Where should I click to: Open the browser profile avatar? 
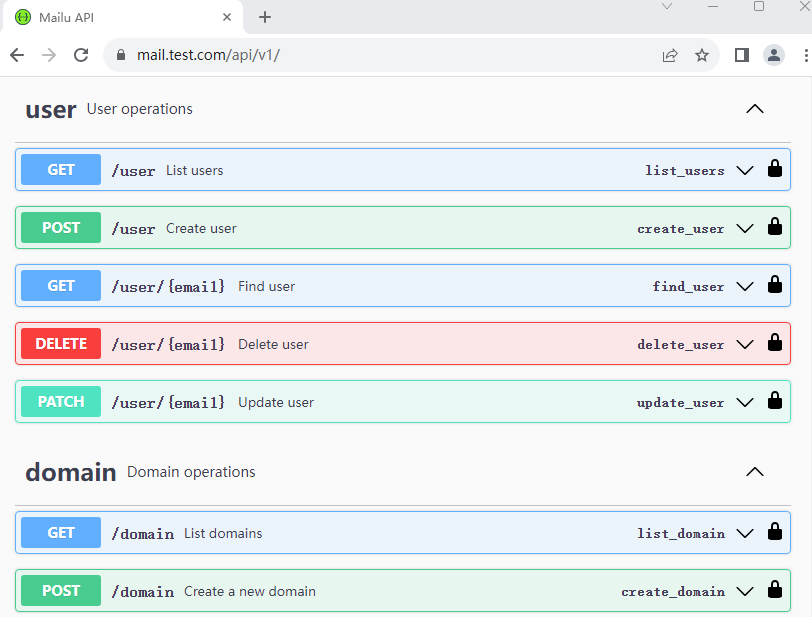(x=774, y=55)
